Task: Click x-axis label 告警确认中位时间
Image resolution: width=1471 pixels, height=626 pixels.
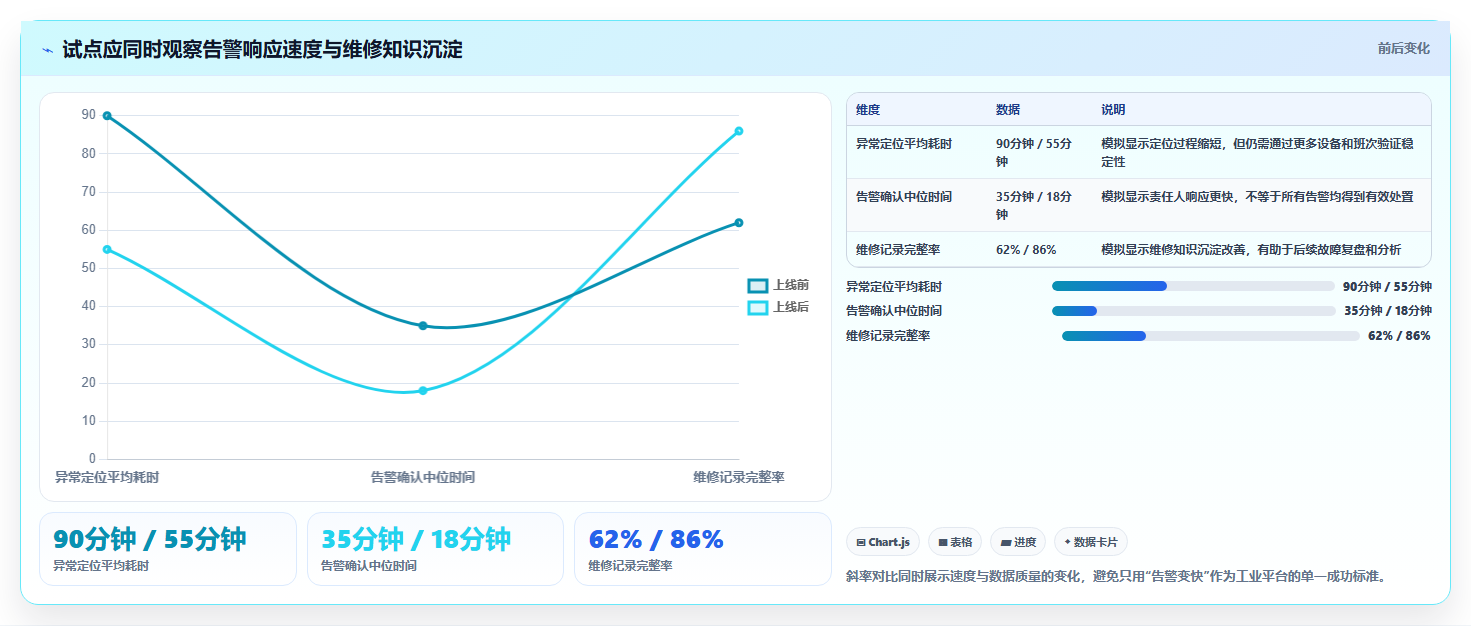Action: click(423, 478)
